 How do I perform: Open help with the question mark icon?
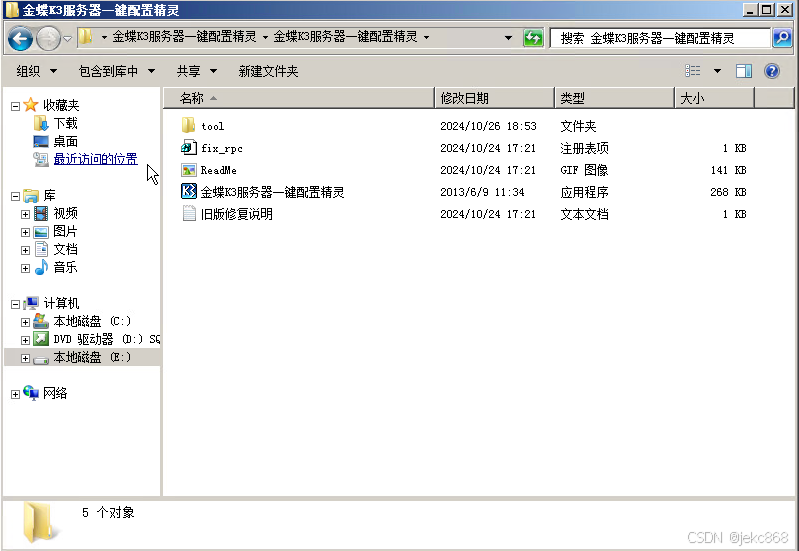(x=772, y=71)
